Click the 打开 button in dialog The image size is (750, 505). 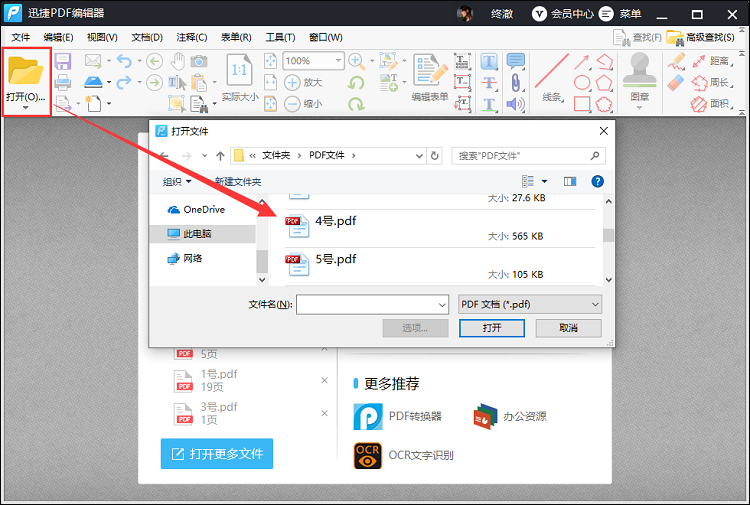(x=492, y=328)
